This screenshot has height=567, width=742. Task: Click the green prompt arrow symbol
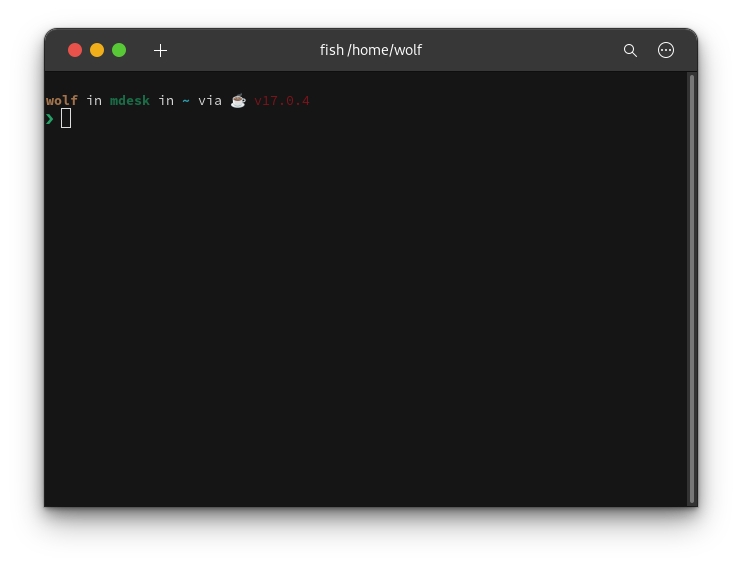point(50,119)
